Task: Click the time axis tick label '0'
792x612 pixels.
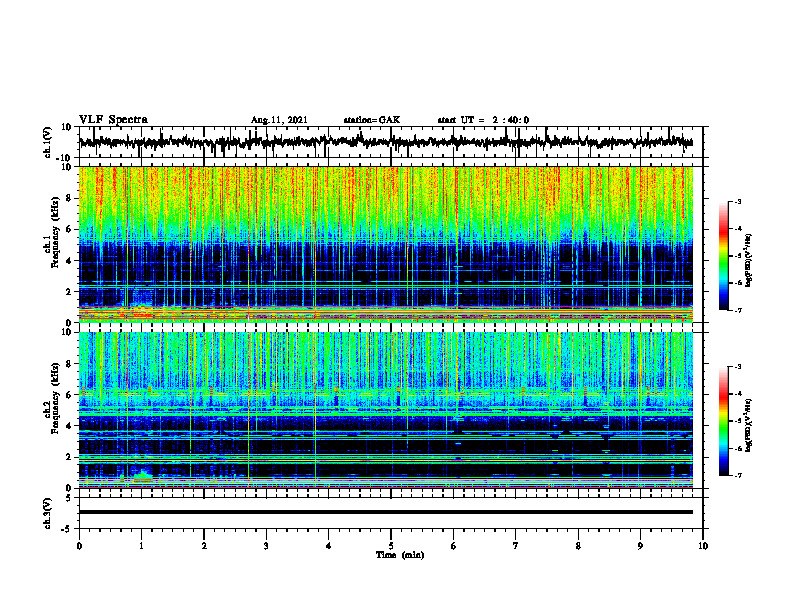Action: coord(79,546)
